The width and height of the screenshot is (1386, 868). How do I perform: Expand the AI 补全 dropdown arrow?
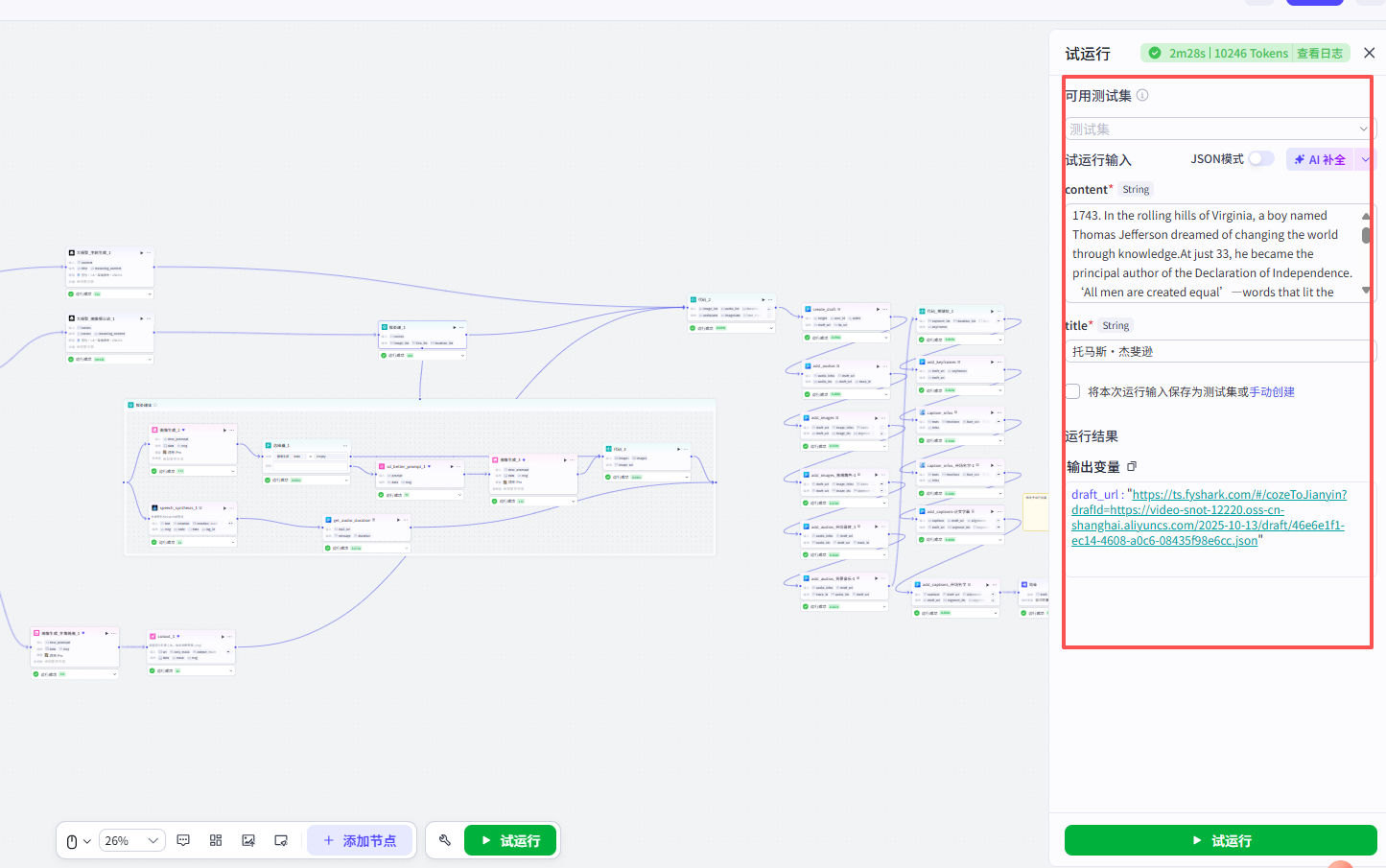(1366, 159)
